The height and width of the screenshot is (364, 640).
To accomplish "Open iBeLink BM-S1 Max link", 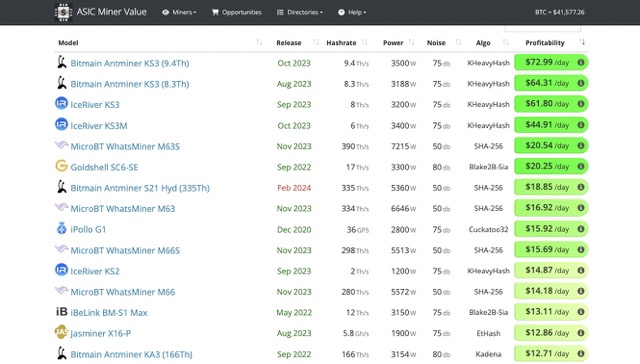I will click(109, 313).
